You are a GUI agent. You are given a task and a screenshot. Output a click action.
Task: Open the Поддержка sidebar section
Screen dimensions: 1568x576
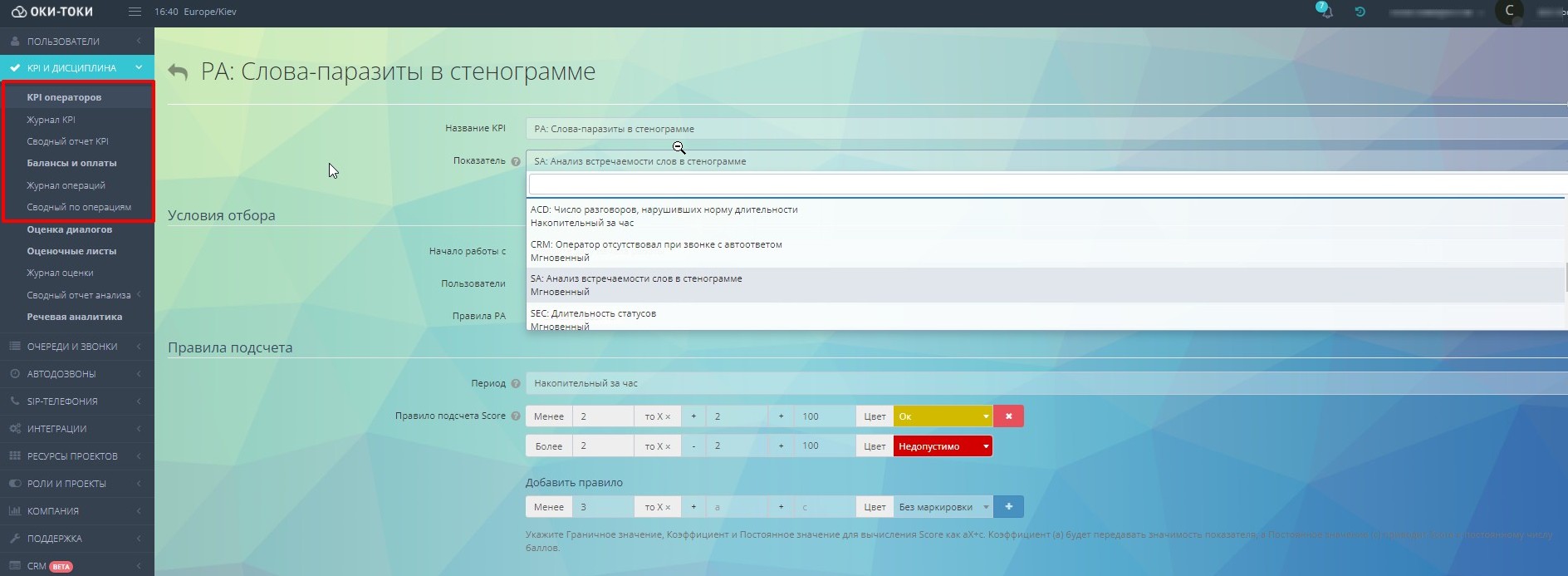click(x=76, y=538)
